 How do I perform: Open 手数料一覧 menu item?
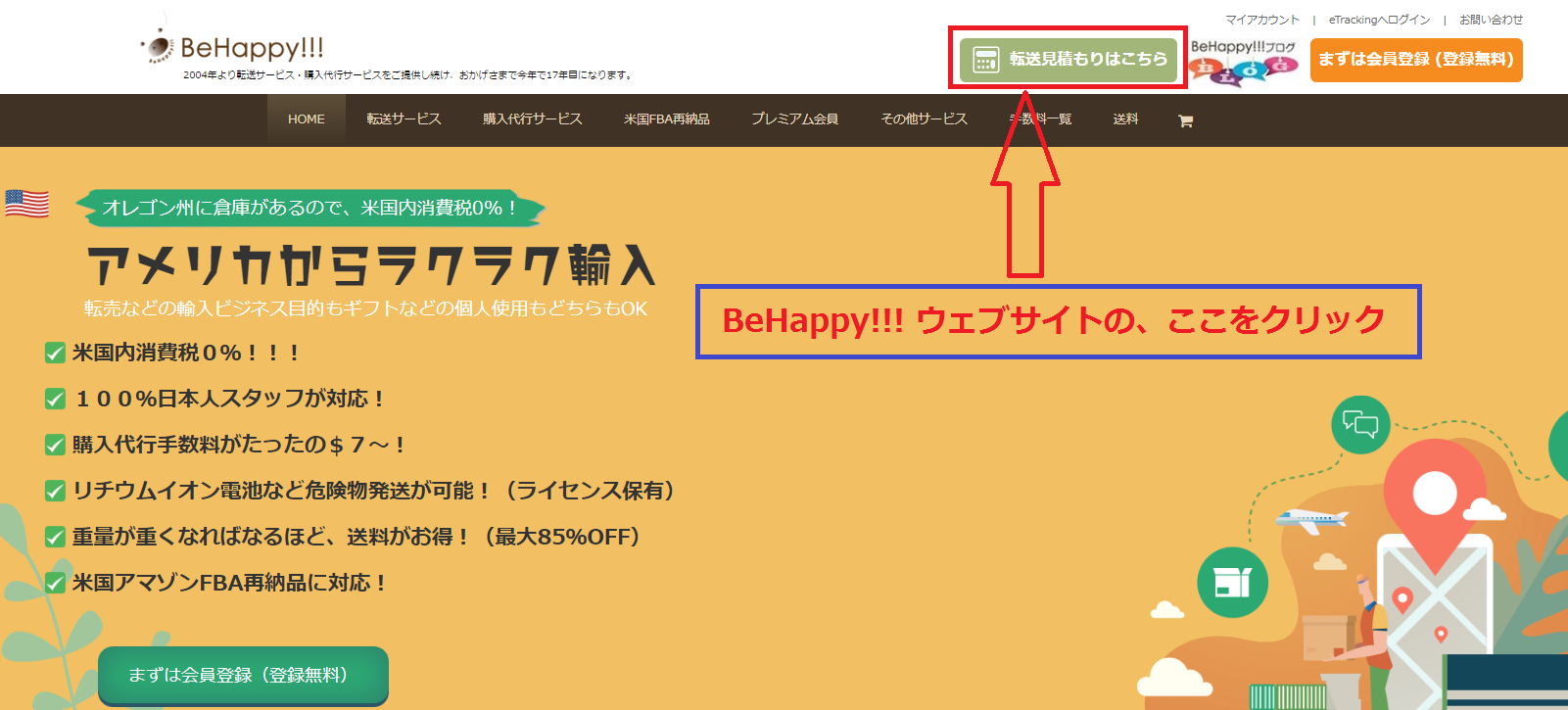click(1040, 119)
